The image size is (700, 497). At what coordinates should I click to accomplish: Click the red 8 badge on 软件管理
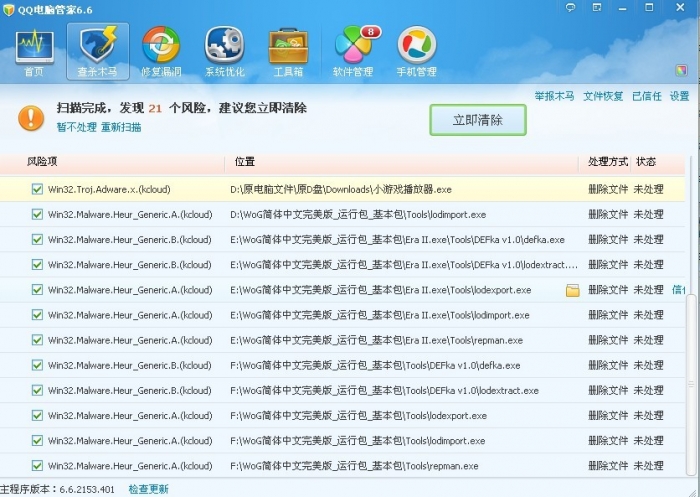[x=371, y=32]
